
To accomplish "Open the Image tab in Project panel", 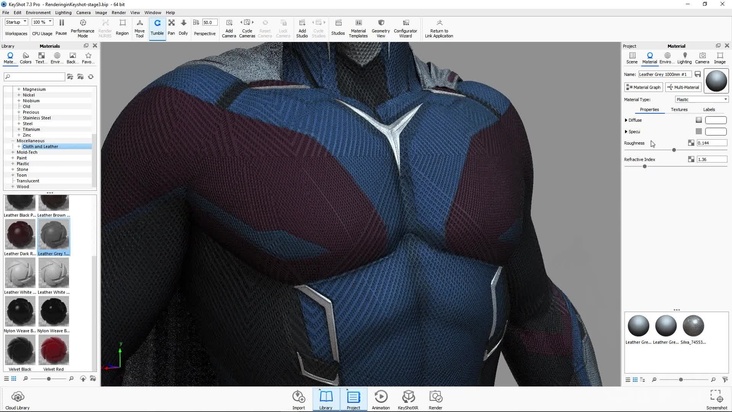I will pos(719,58).
